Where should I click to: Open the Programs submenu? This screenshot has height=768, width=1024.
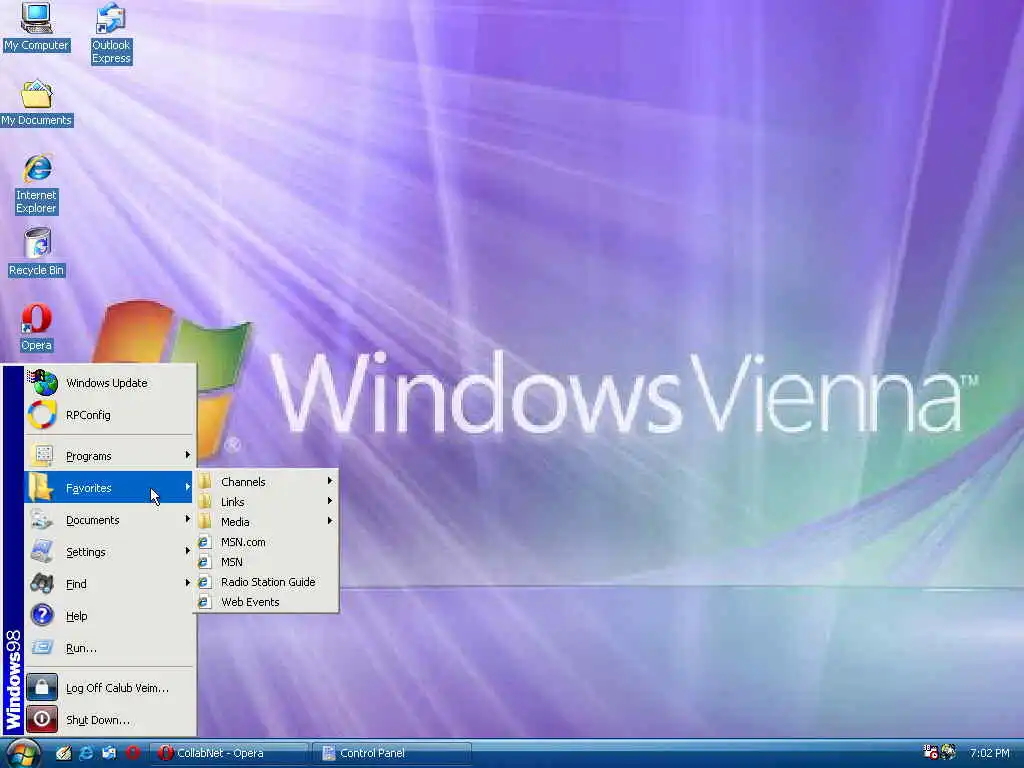(109, 455)
